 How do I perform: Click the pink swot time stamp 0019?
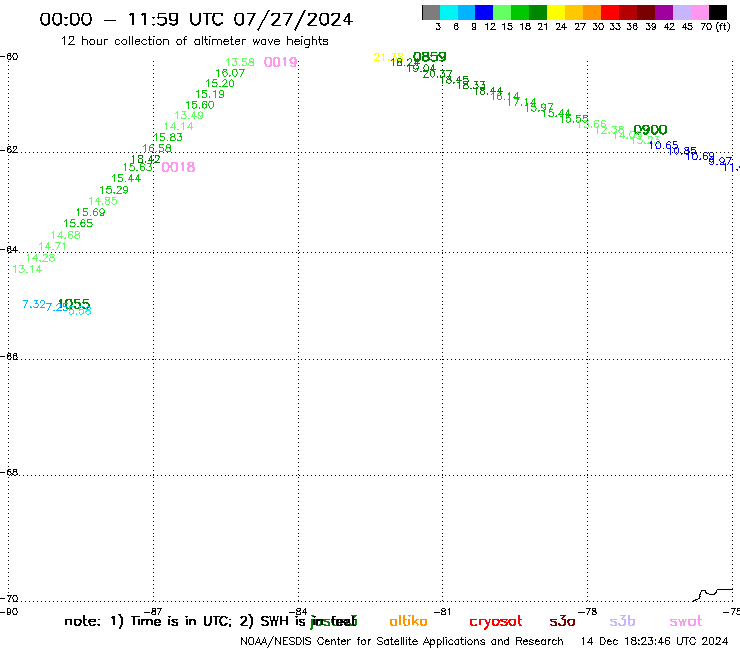(280, 62)
